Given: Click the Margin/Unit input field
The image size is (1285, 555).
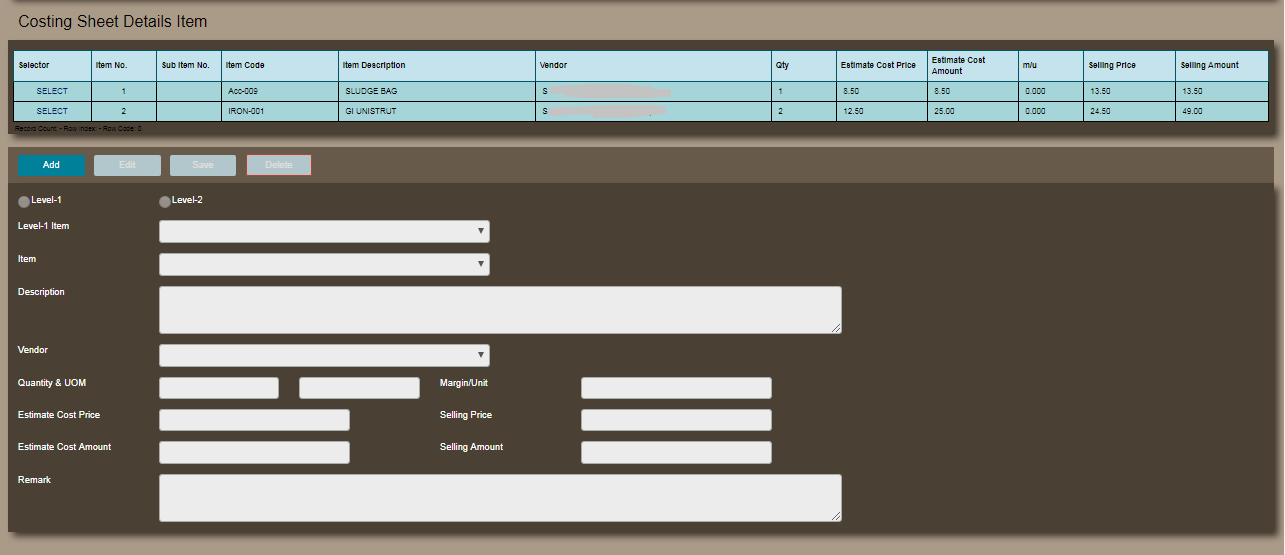Looking at the screenshot, I should pyautogui.click(x=676, y=388).
